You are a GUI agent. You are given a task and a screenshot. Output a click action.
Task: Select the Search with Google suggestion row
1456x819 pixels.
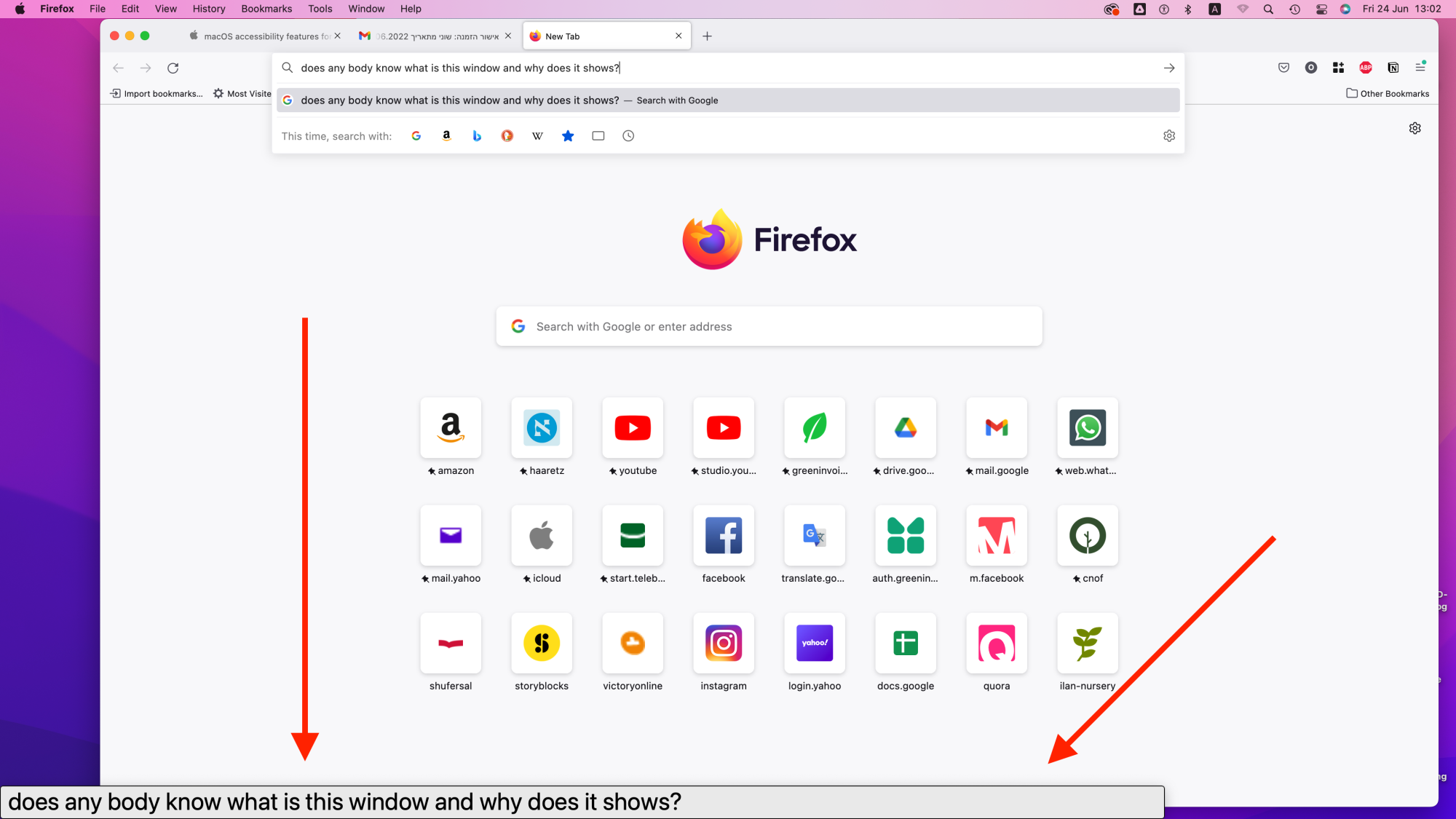coord(728,100)
